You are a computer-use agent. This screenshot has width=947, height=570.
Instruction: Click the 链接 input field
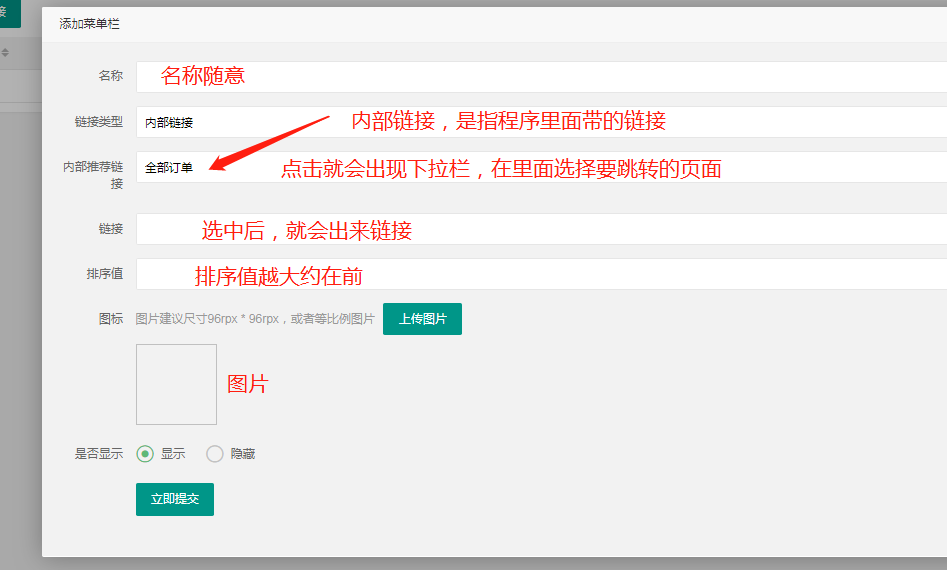click(x=541, y=229)
